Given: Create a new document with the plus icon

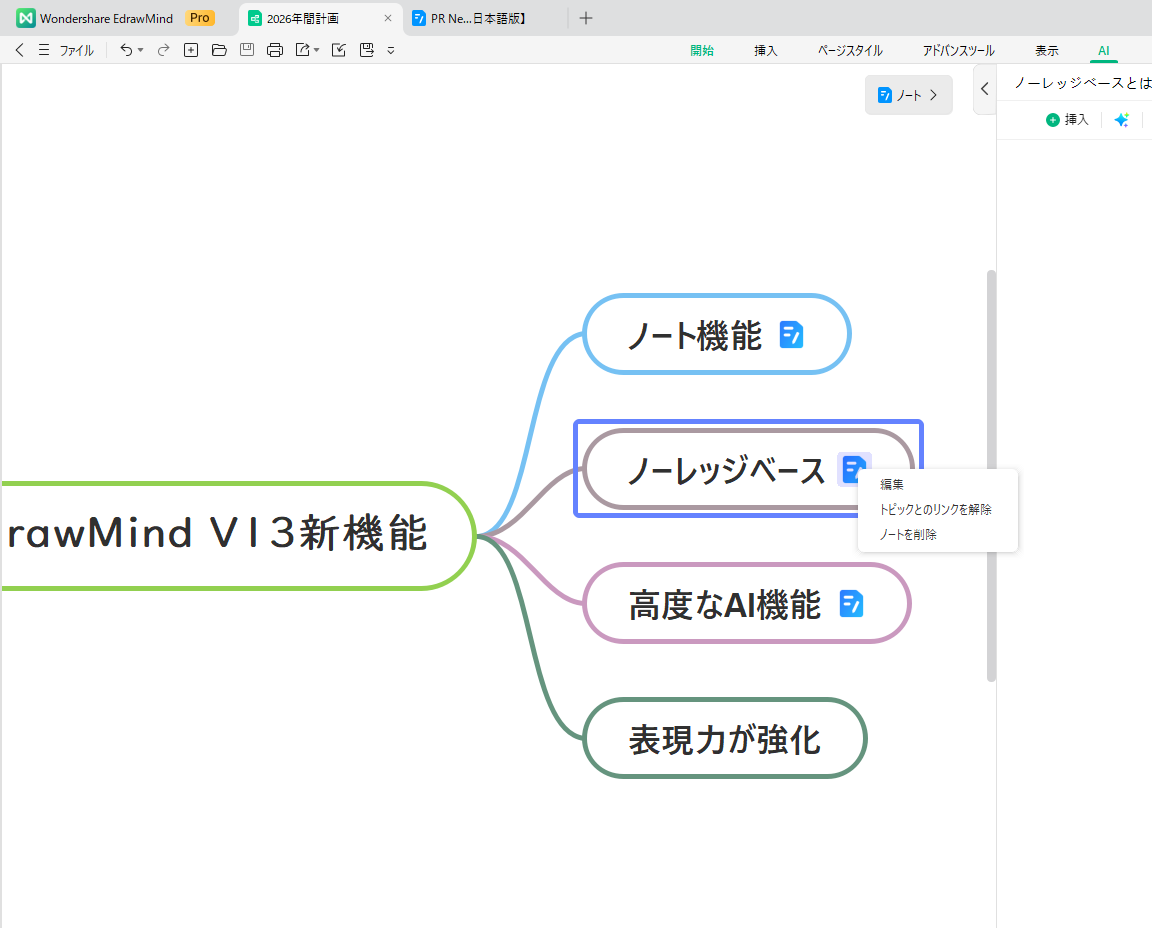Looking at the screenshot, I should pos(191,50).
